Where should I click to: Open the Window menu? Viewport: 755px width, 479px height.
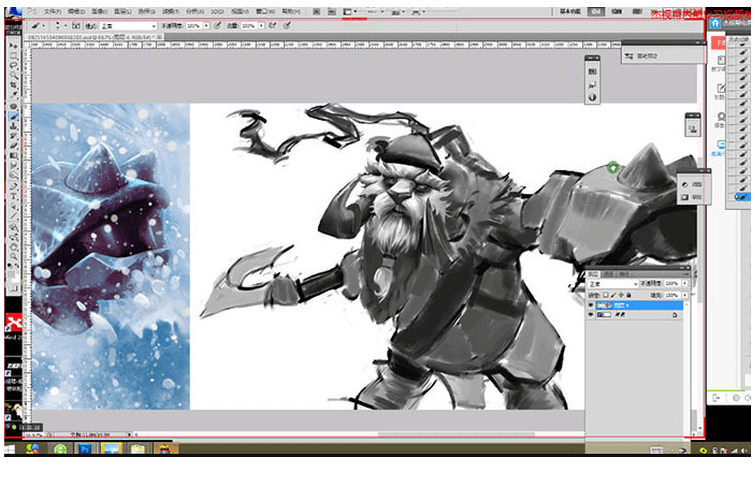265,11
